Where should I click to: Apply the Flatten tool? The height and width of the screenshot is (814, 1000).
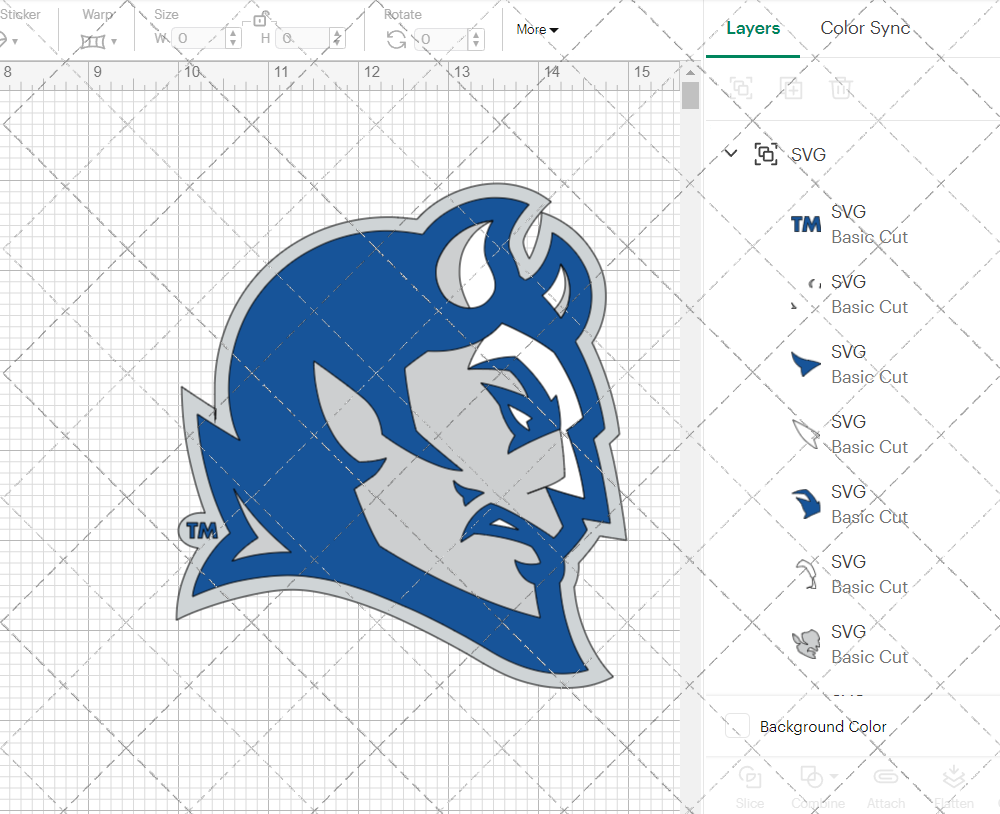(x=953, y=786)
